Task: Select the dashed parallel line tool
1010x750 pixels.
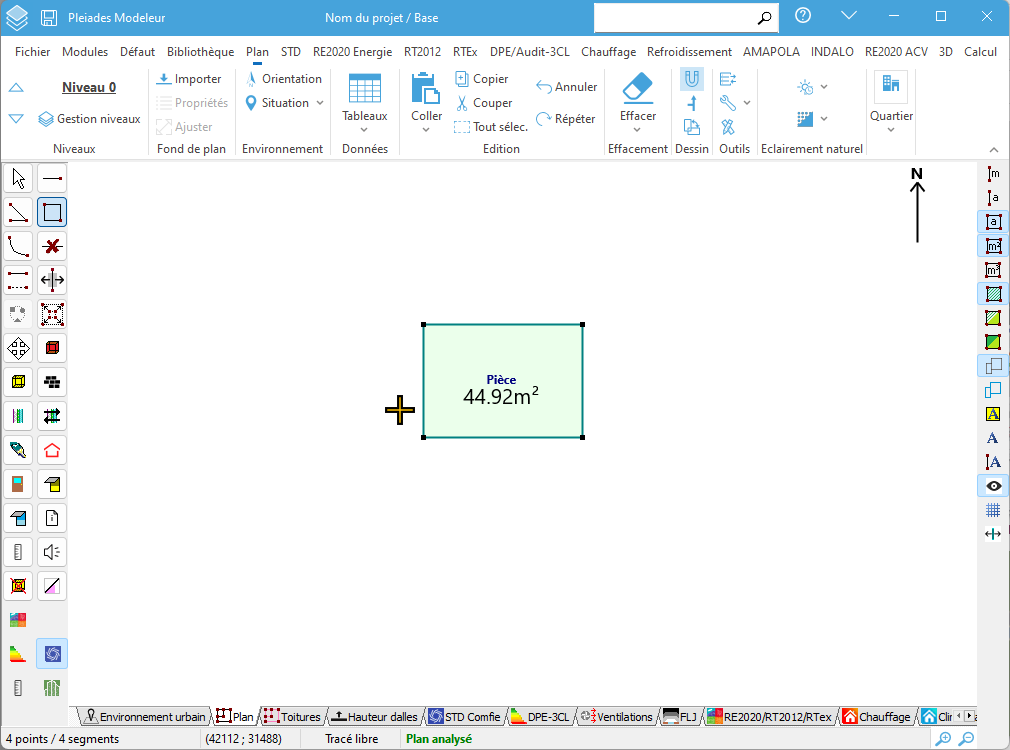Action: (18, 280)
